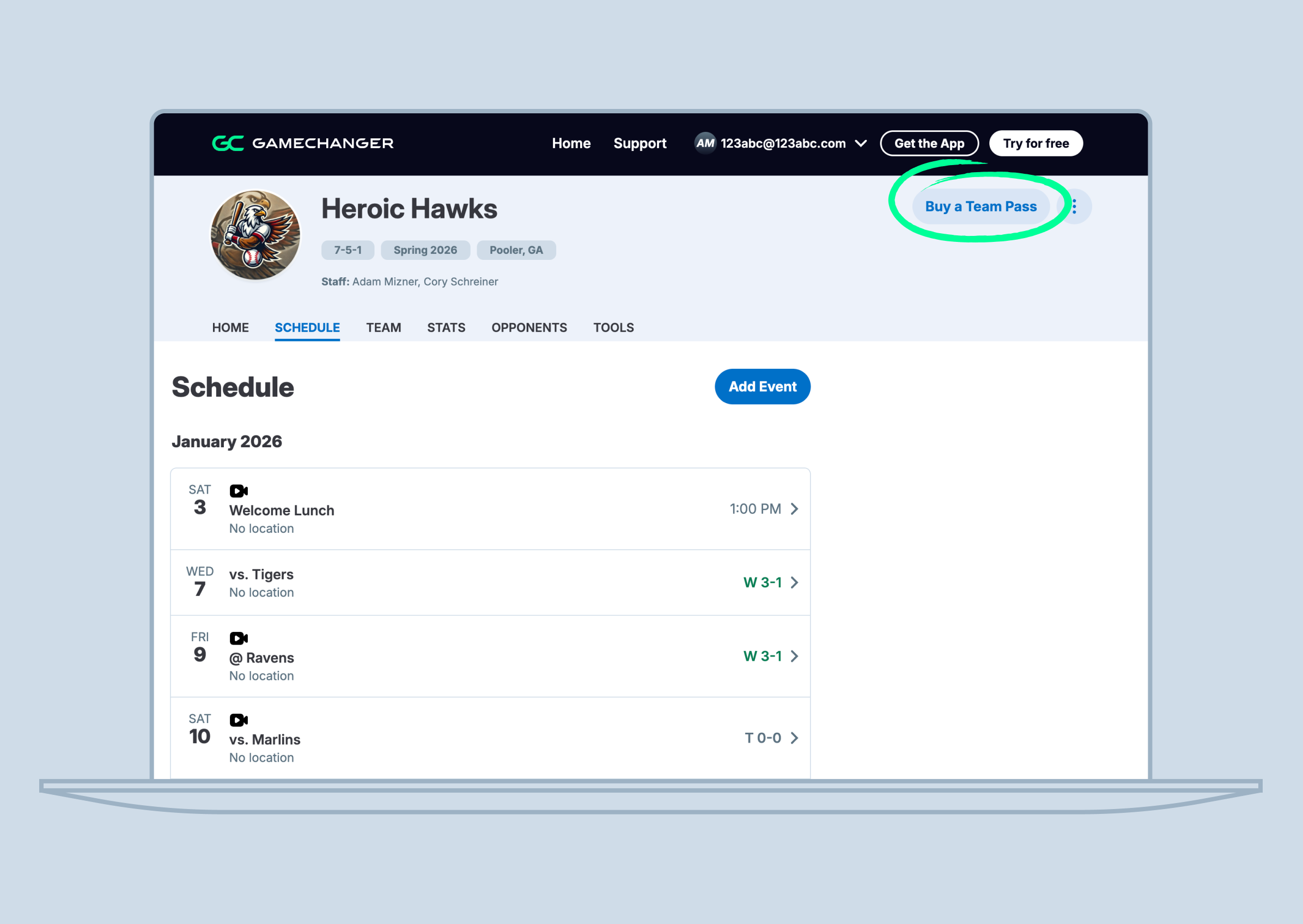This screenshot has height=924, width=1303.
Task: Click Buy a Team Pass button
Action: point(981,206)
